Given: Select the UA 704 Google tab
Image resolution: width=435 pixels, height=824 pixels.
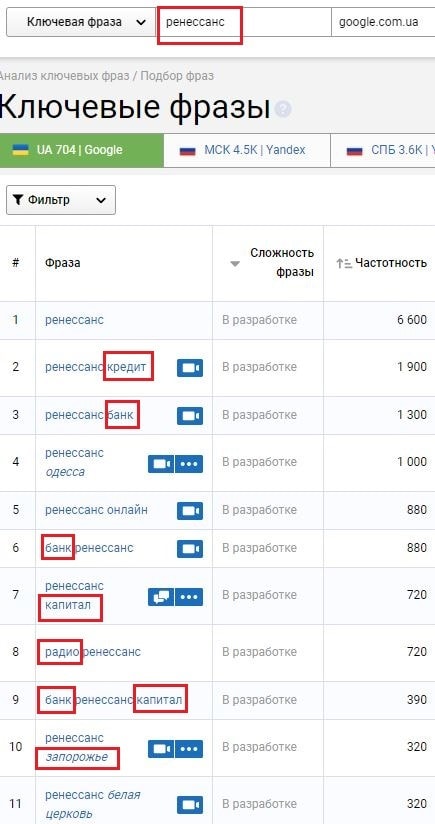Looking at the screenshot, I should pyautogui.click(x=82, y=150).
